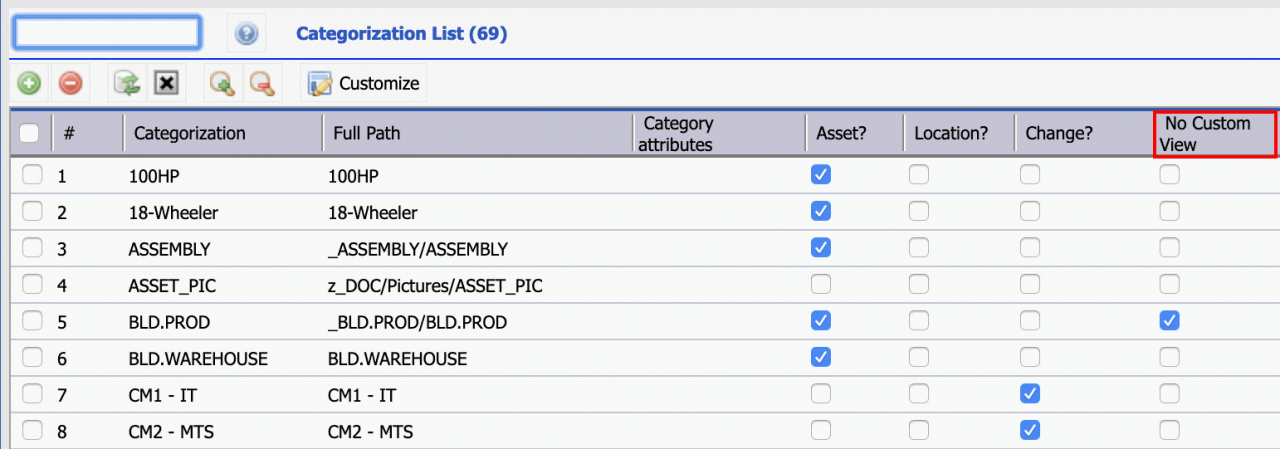1280x449 pixels.
Task: Open the BLD.WAREHOUSE categorization entry
Action: (198, 358)
